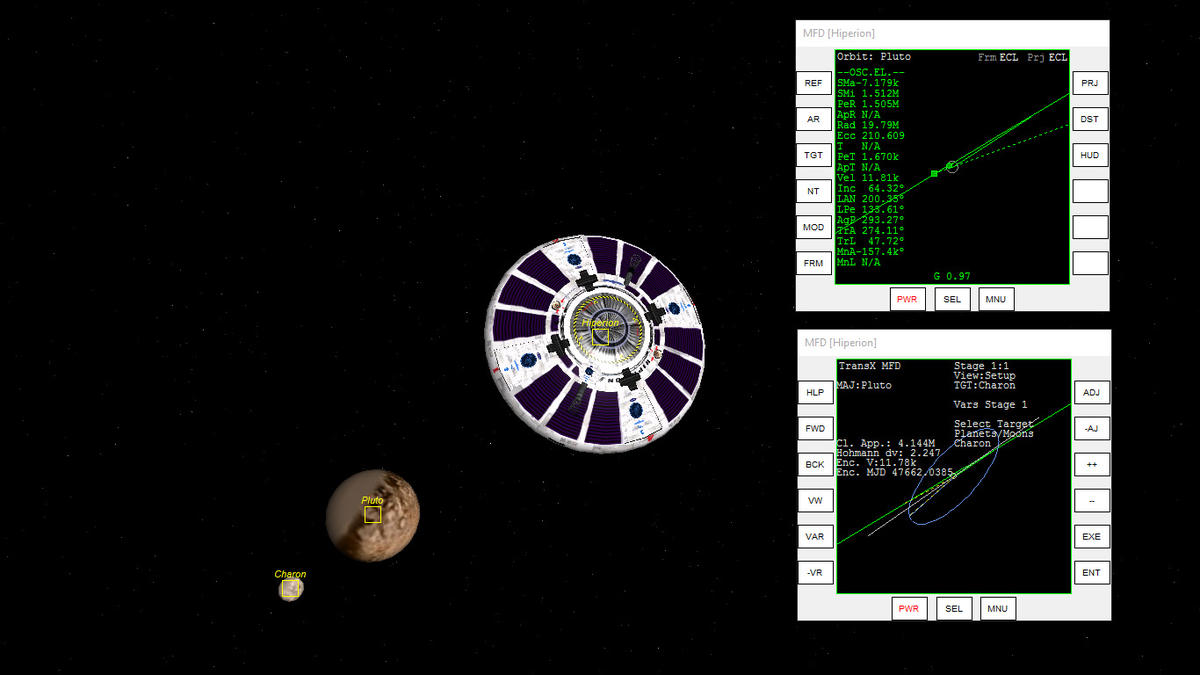Click the Pluto label text

[x=372, y=500]
